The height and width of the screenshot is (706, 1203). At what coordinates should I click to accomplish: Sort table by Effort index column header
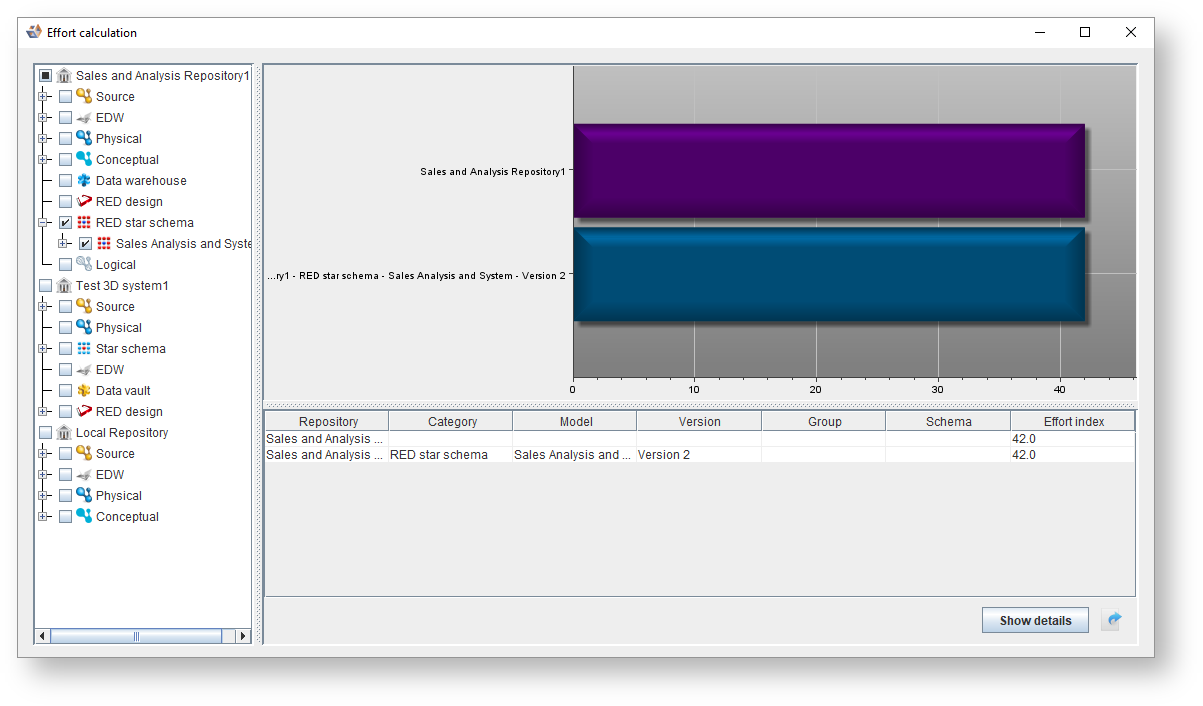1073,422
